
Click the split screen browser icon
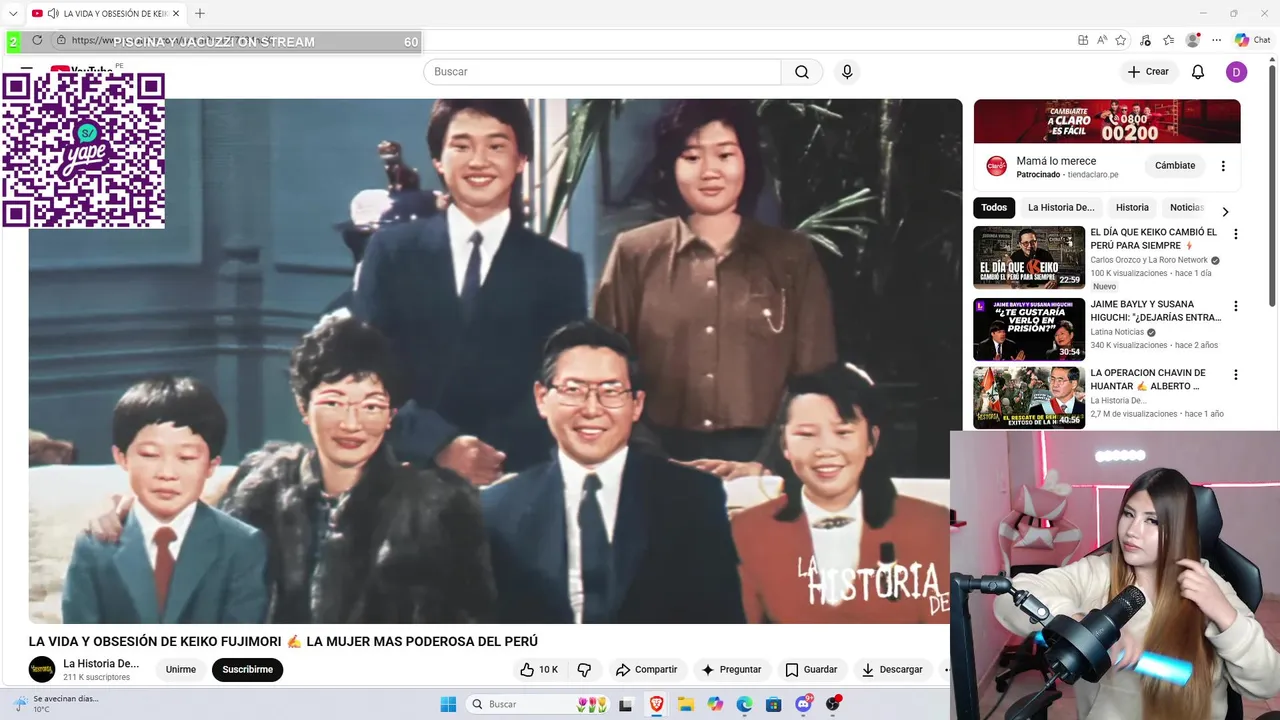click(x=1083, y=40)
